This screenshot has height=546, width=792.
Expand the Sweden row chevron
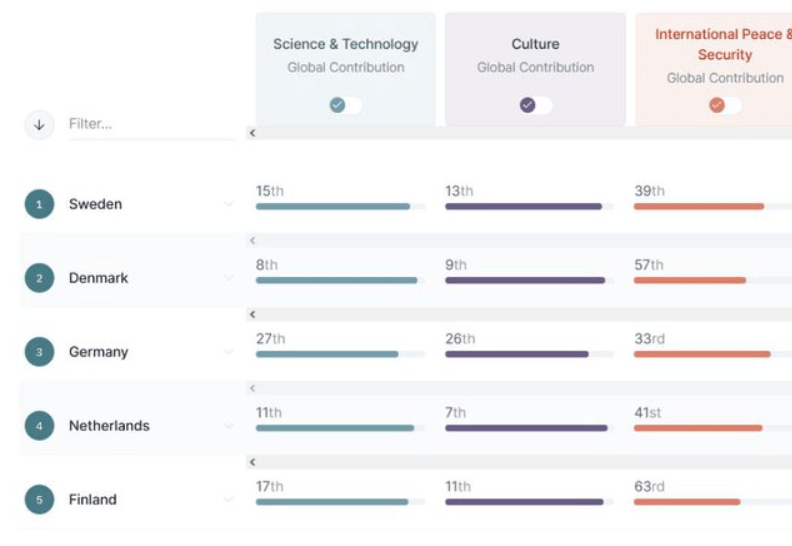[228, 204]
